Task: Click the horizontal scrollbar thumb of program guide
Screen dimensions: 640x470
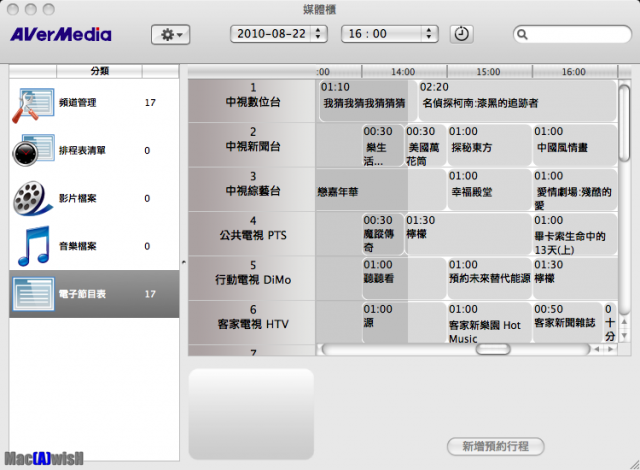Action: (x=493, y=349)
